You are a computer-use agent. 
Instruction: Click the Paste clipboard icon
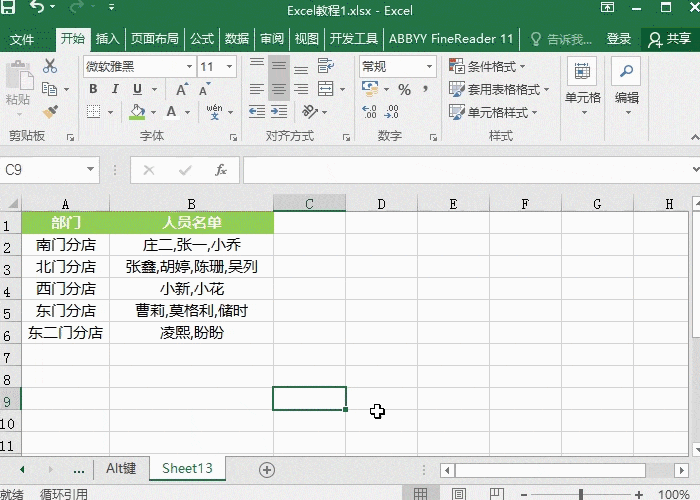[x=19, y=75]
